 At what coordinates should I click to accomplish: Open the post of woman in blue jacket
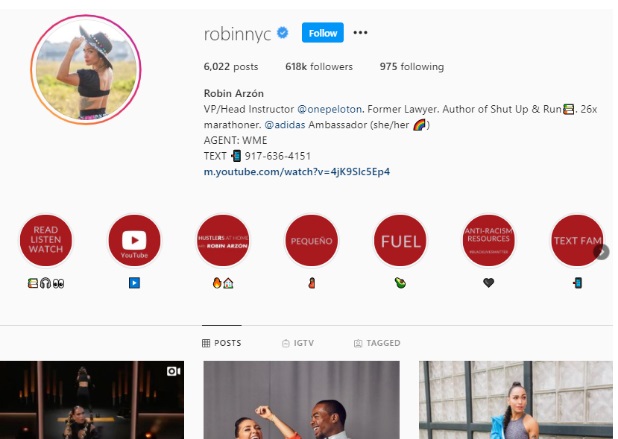click(x=516, y=400)
